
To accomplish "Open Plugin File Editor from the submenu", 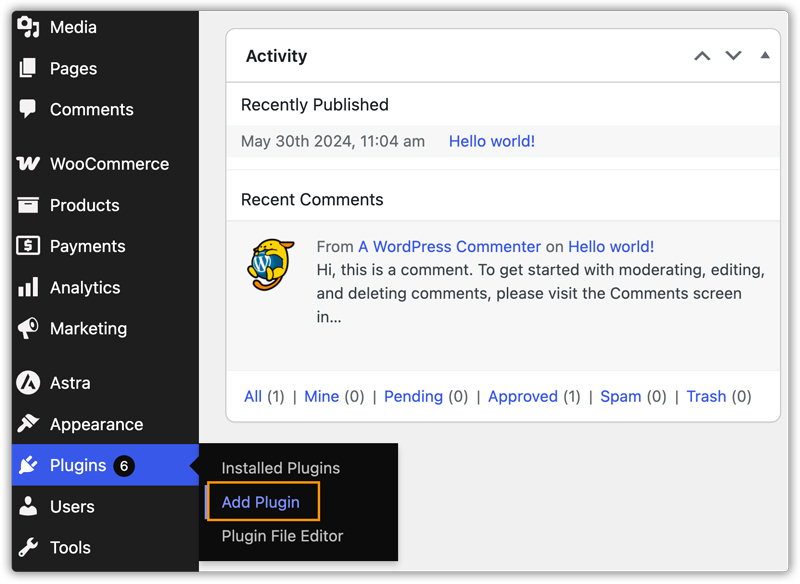I will tap(282, 536).
